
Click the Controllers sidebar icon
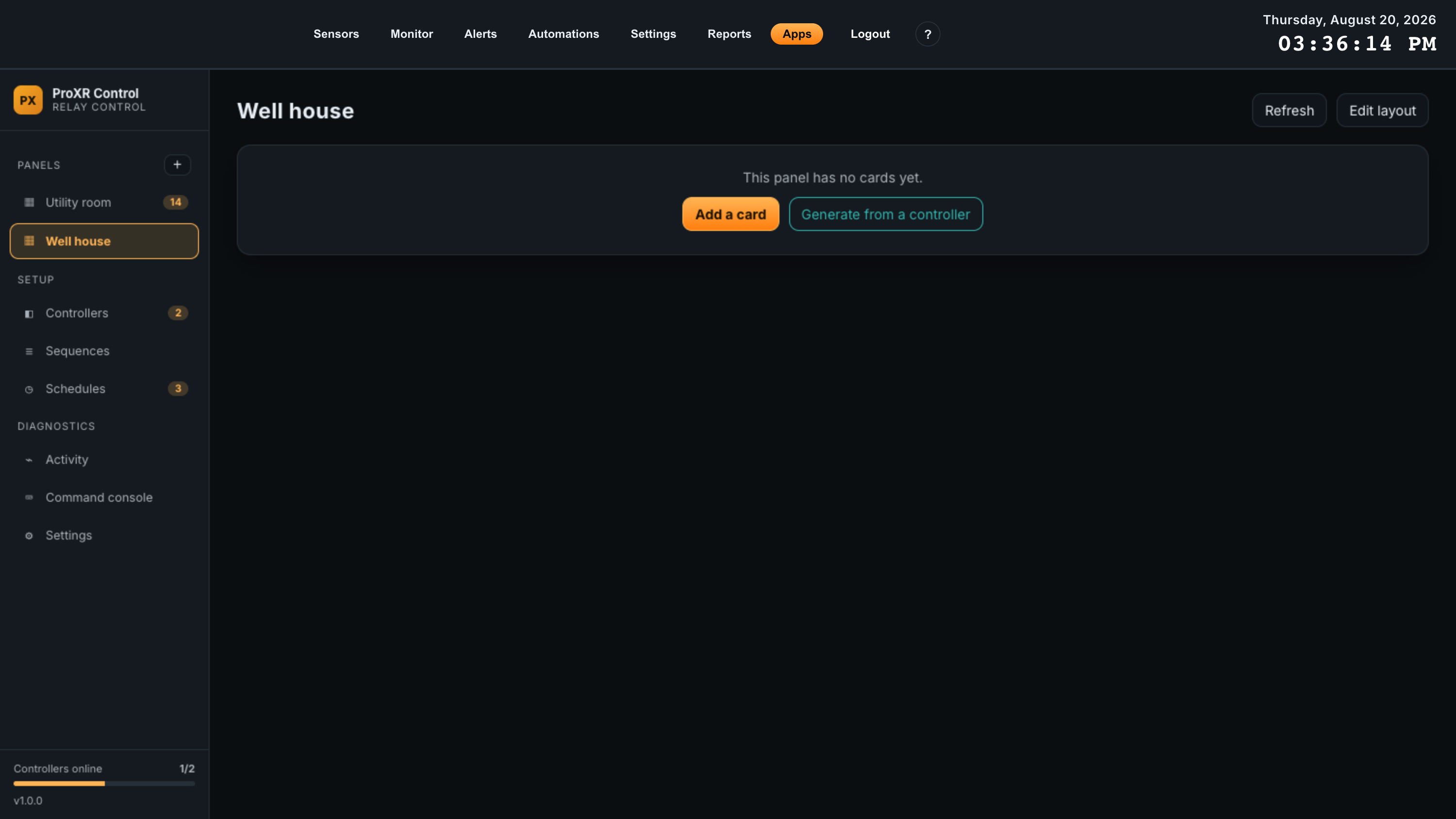coord(29,313)
